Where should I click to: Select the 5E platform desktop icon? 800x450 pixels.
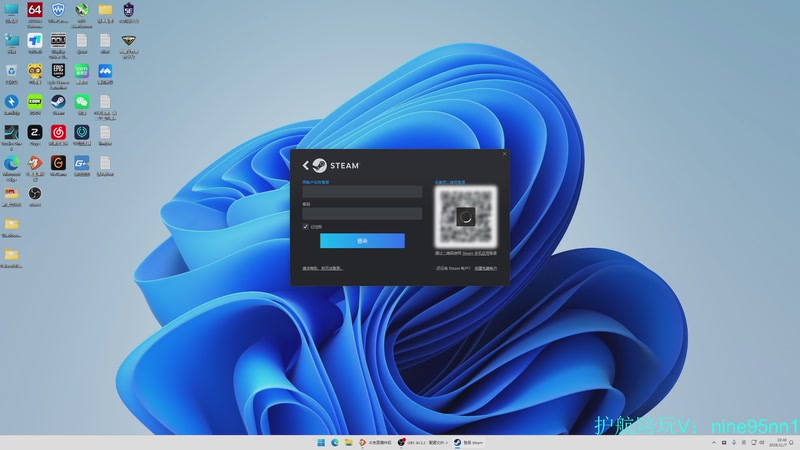click(129, 10)
